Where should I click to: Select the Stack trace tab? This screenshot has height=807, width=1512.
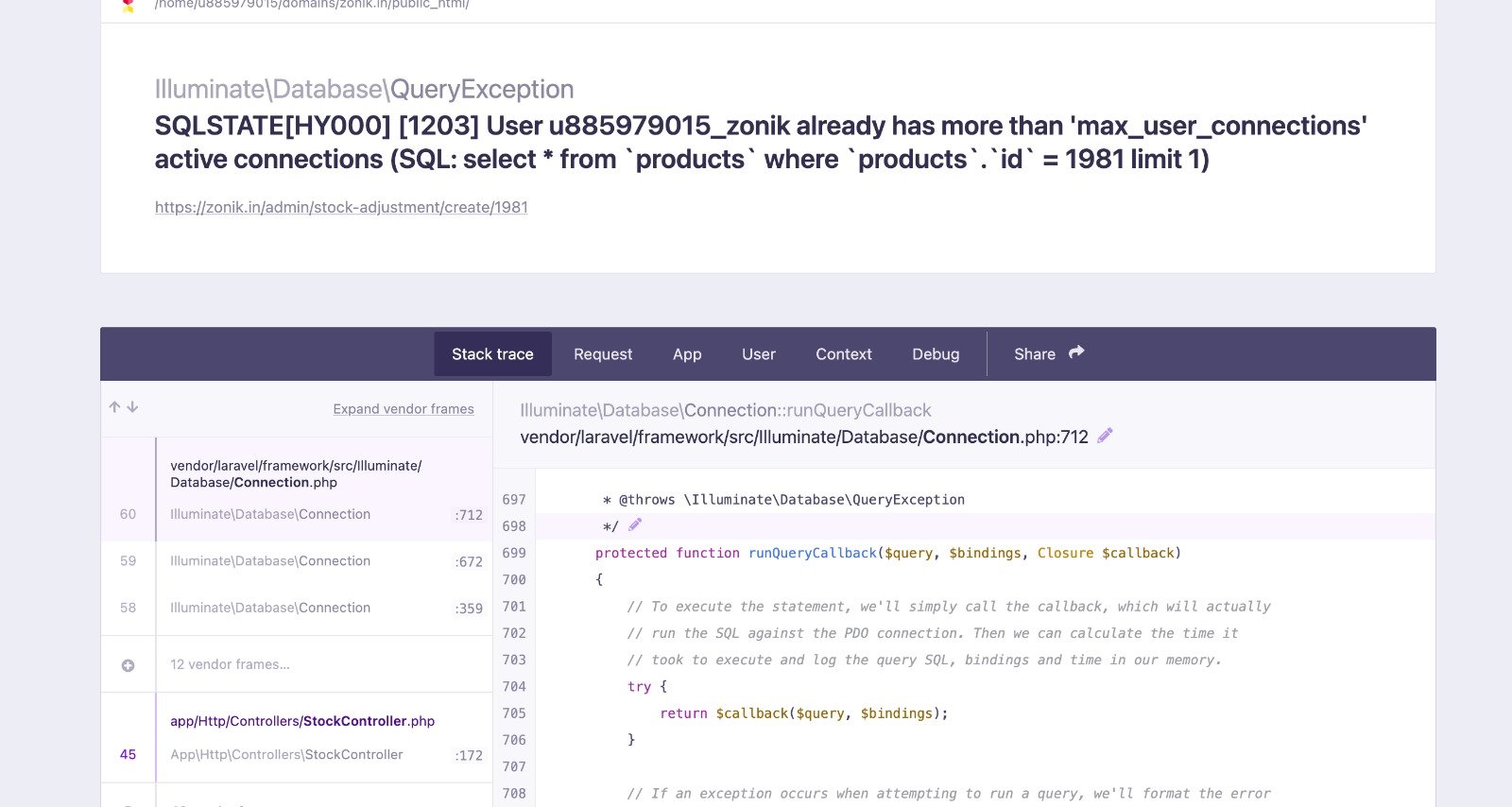coord(492,354)
